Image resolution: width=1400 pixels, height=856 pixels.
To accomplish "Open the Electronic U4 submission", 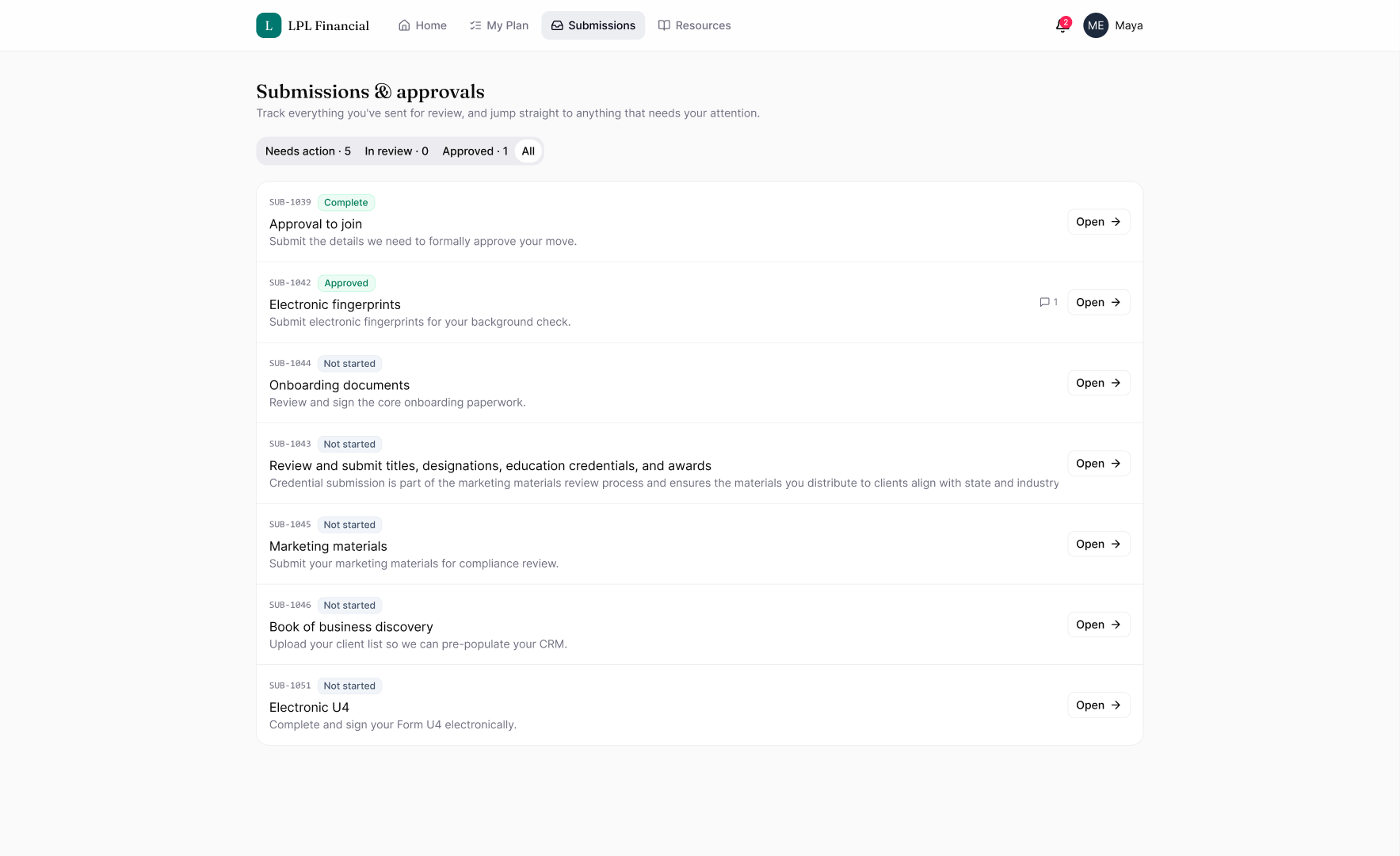I will click(x=1098, y=705).
